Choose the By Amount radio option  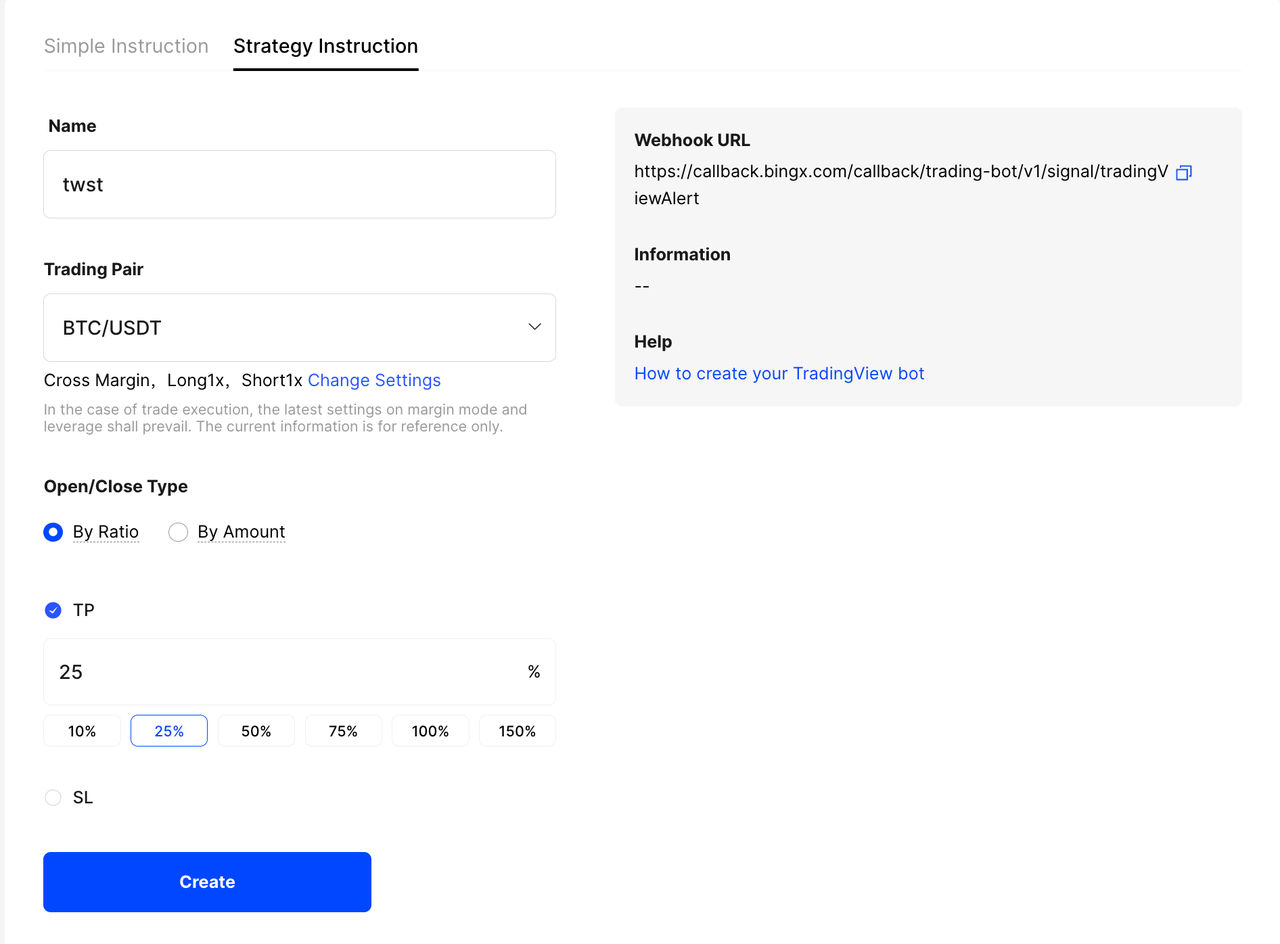[178, 532]
